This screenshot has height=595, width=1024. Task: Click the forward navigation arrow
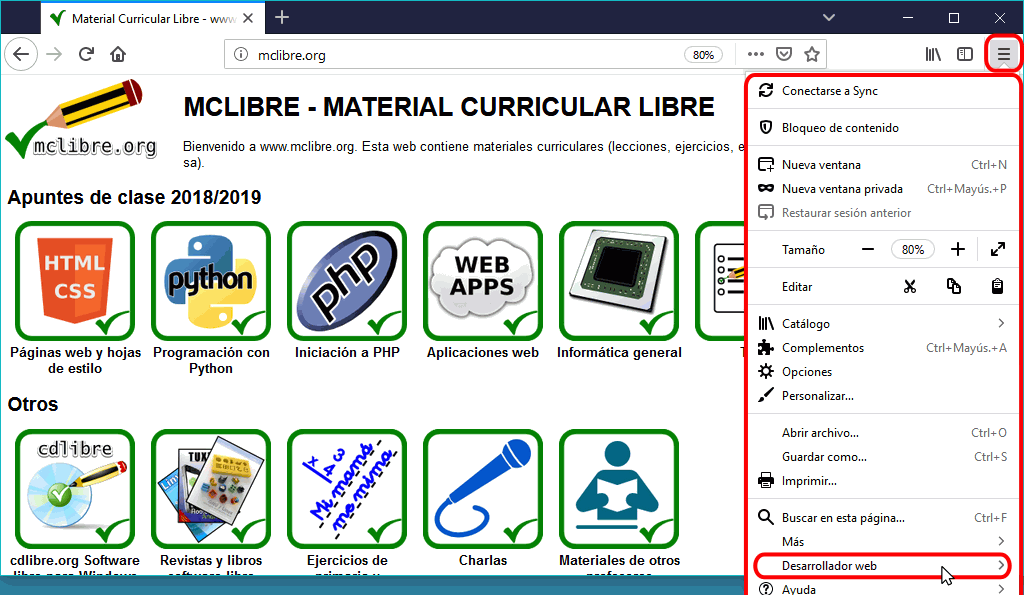[54, 54]
